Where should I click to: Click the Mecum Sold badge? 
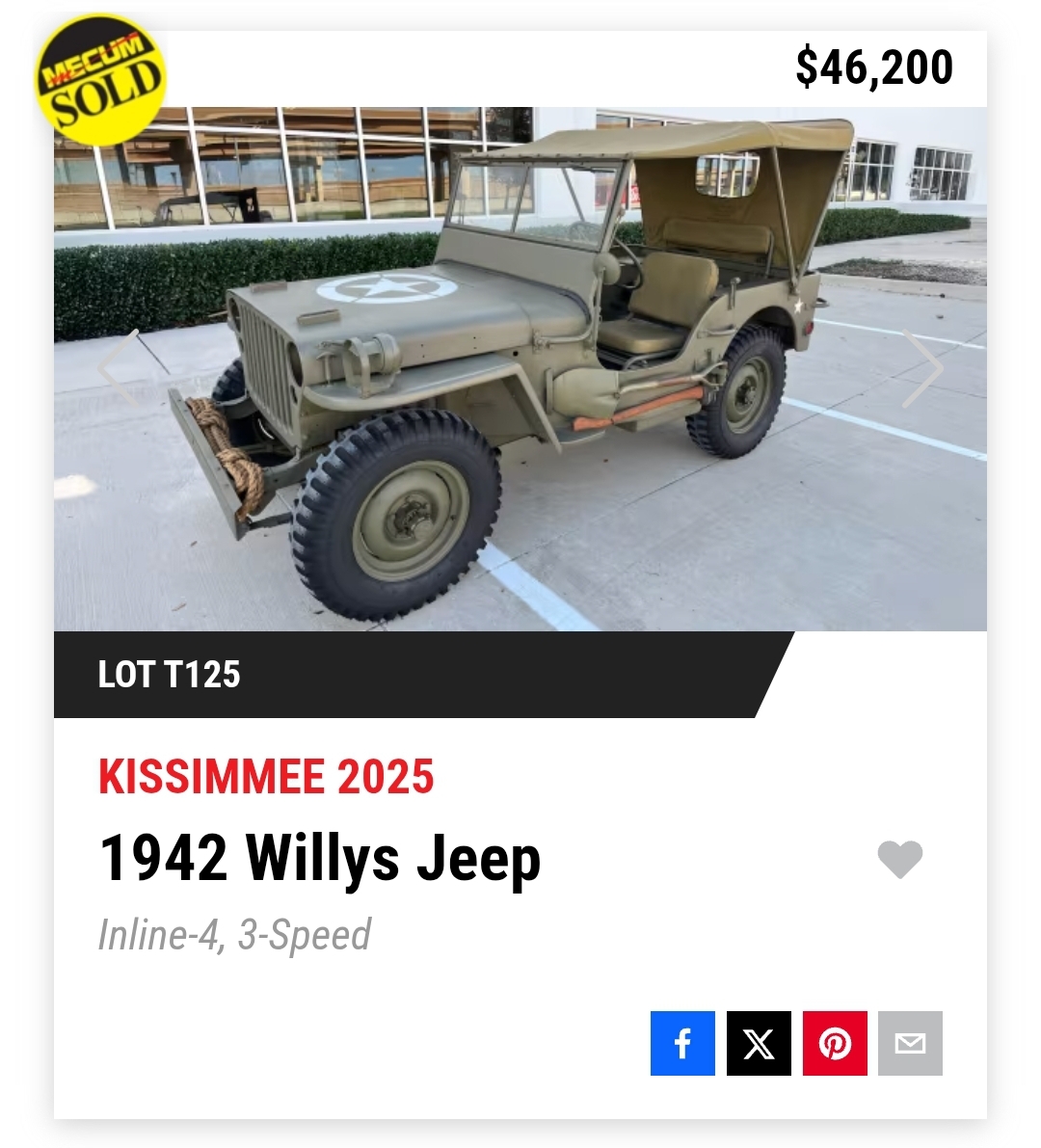(101, 80)
